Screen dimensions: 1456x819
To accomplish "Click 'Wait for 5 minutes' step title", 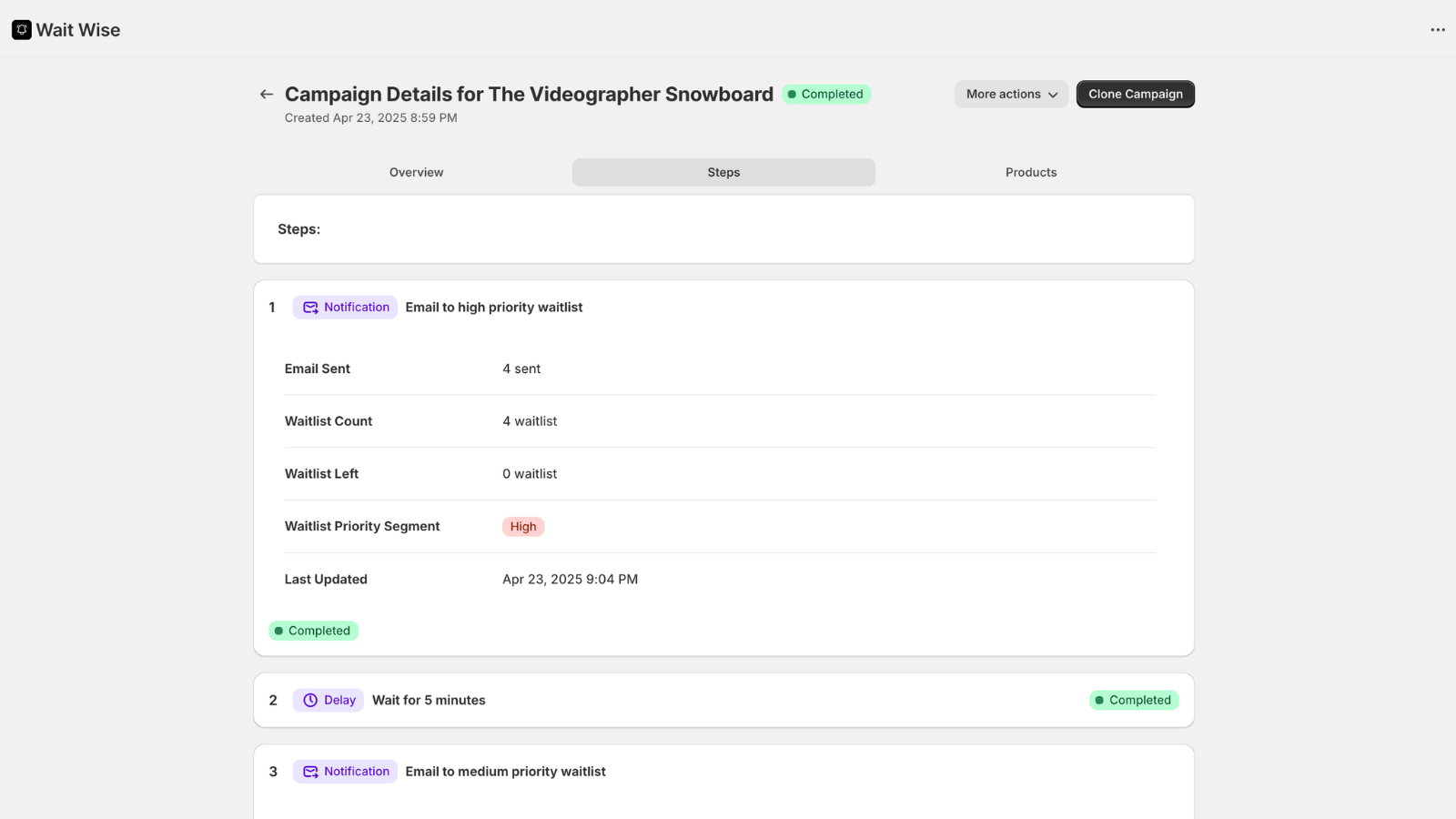I will pyautogui.click(x=429, y=700).
